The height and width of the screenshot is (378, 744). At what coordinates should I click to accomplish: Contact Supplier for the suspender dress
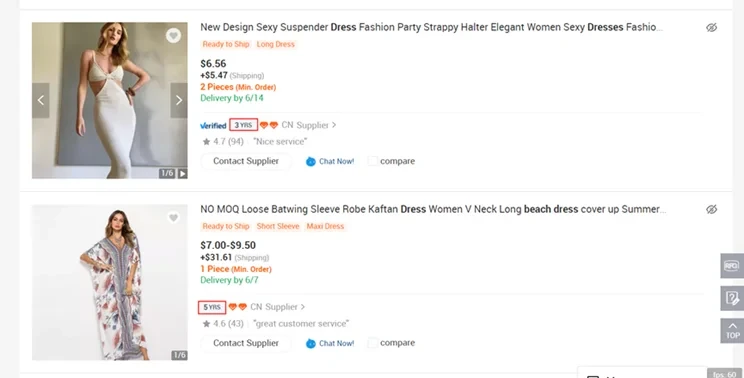coord(246,161)
